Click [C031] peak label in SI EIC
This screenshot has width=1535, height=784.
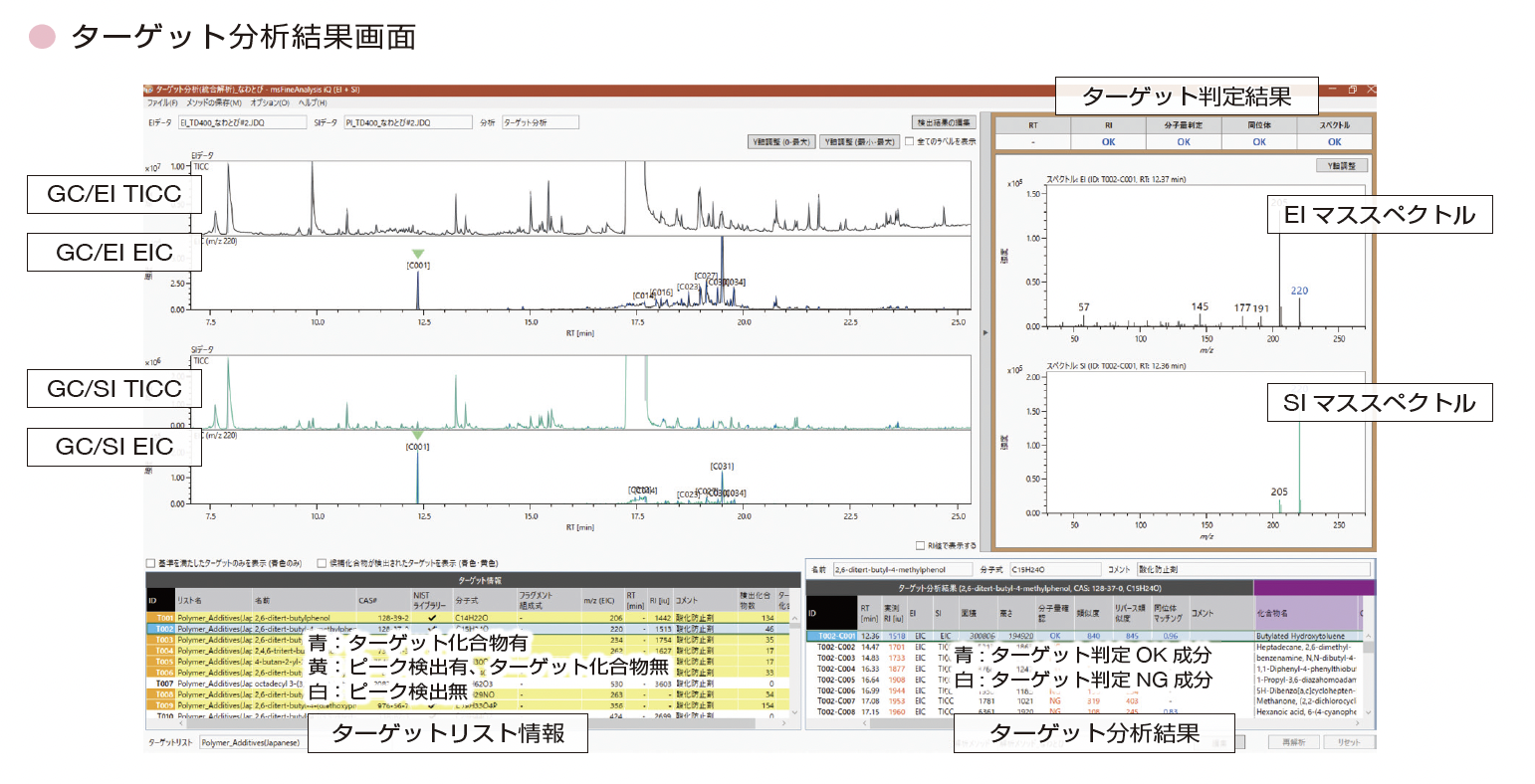[722, 466]
